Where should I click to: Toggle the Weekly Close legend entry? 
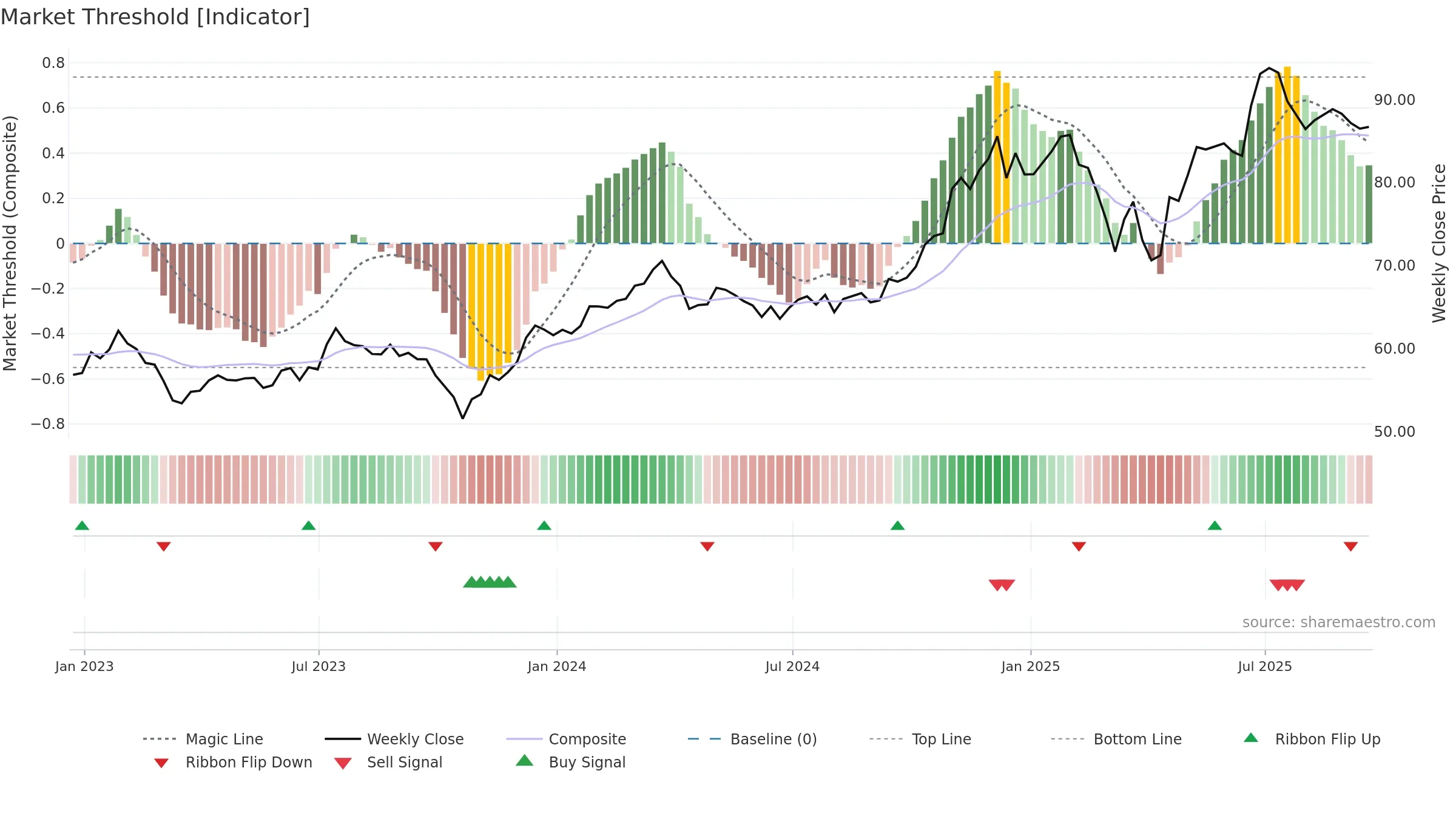point(394,739)
